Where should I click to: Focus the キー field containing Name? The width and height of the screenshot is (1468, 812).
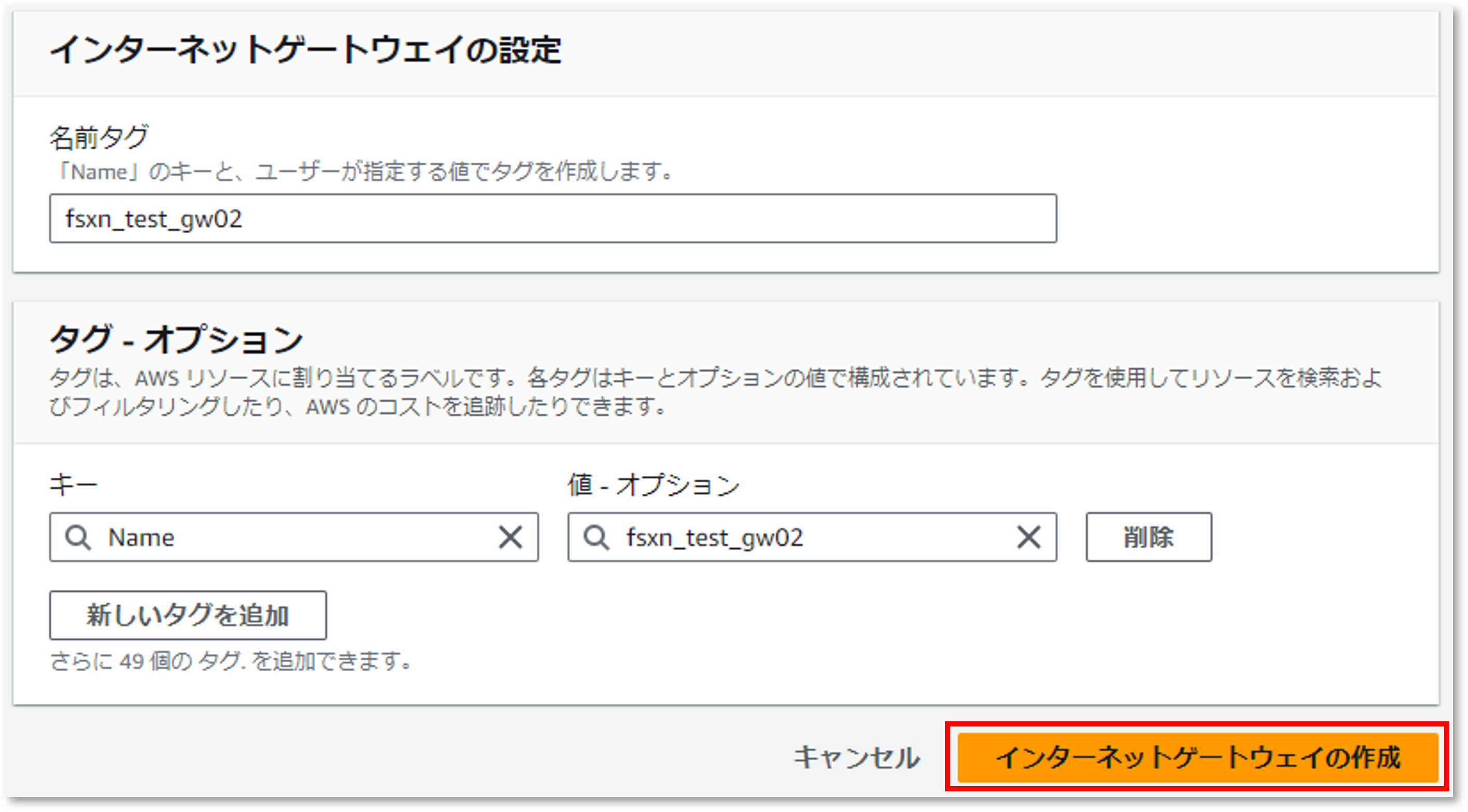[293, 537]
